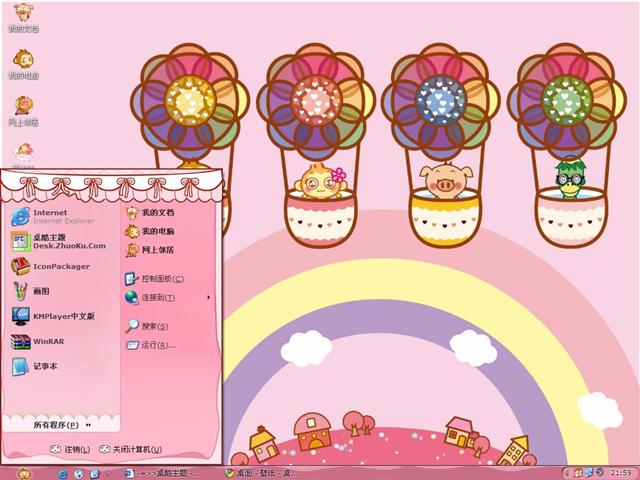Click the 21:59 clock in system tray
This screenshot has width=640, height=480.
(x=621, y=473)
